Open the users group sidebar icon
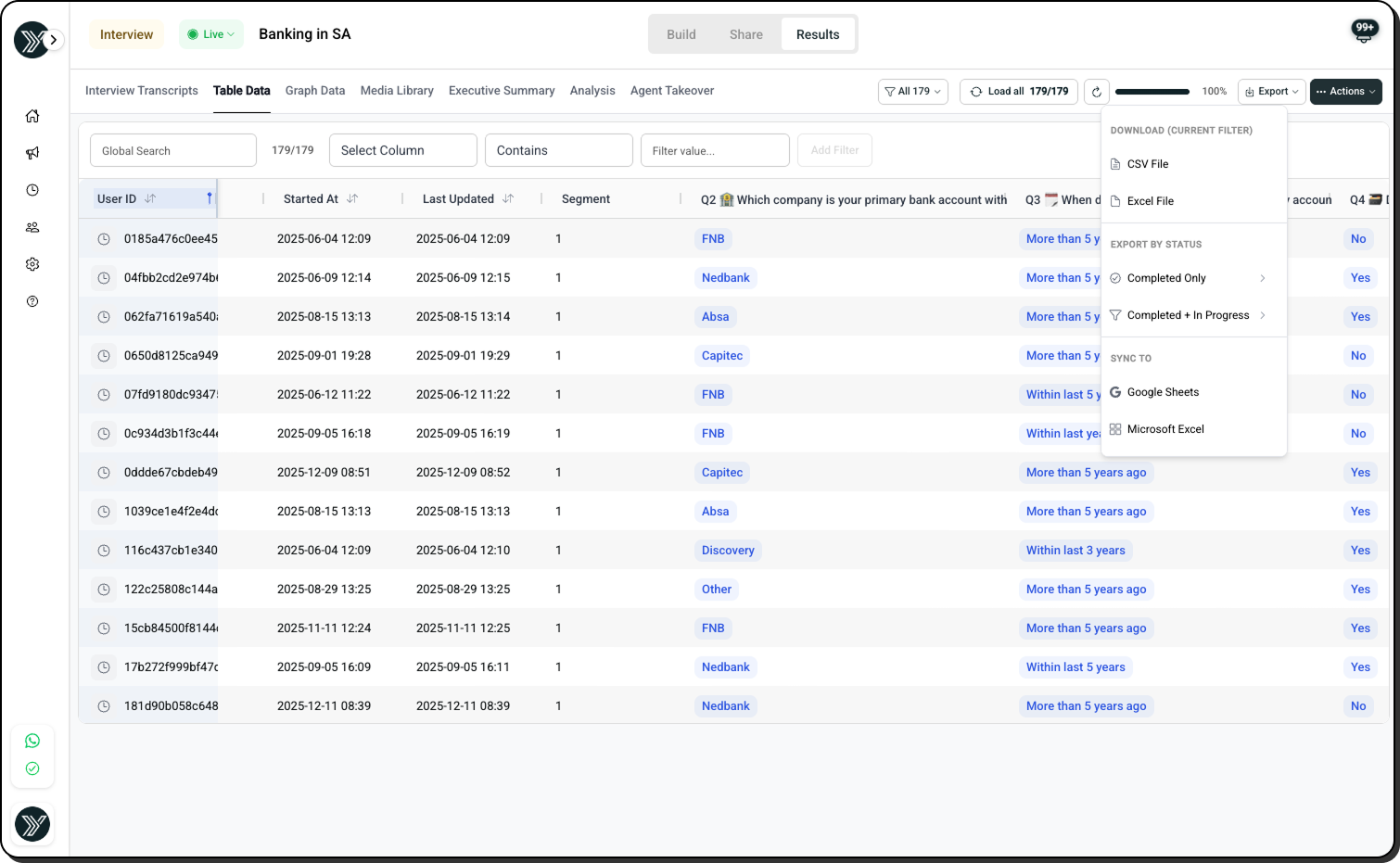The image size is (1400, 863). [32, 227]
